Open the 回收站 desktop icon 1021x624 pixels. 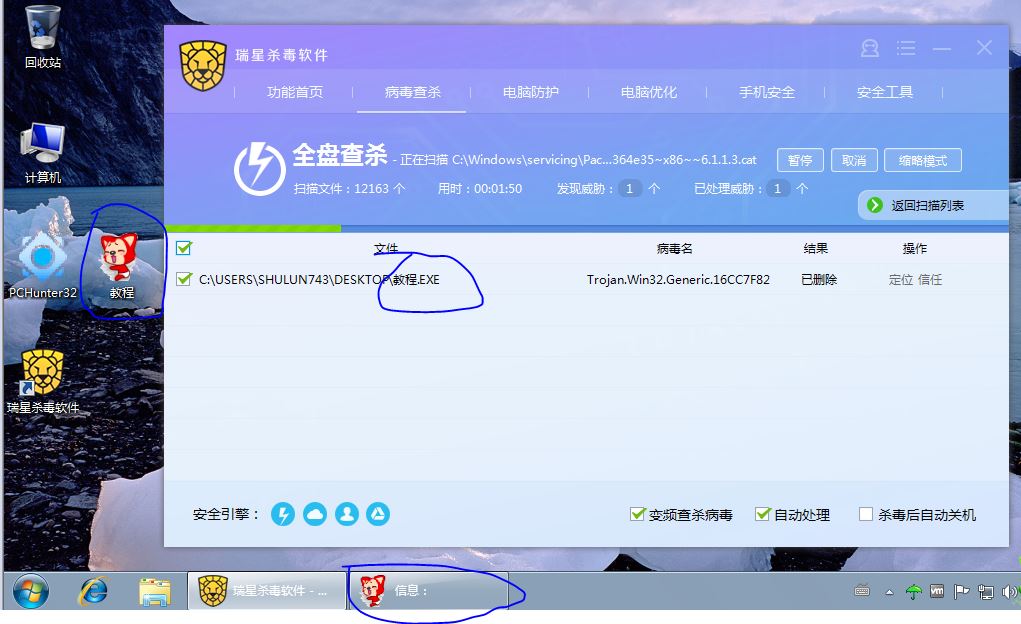(43, 36)
